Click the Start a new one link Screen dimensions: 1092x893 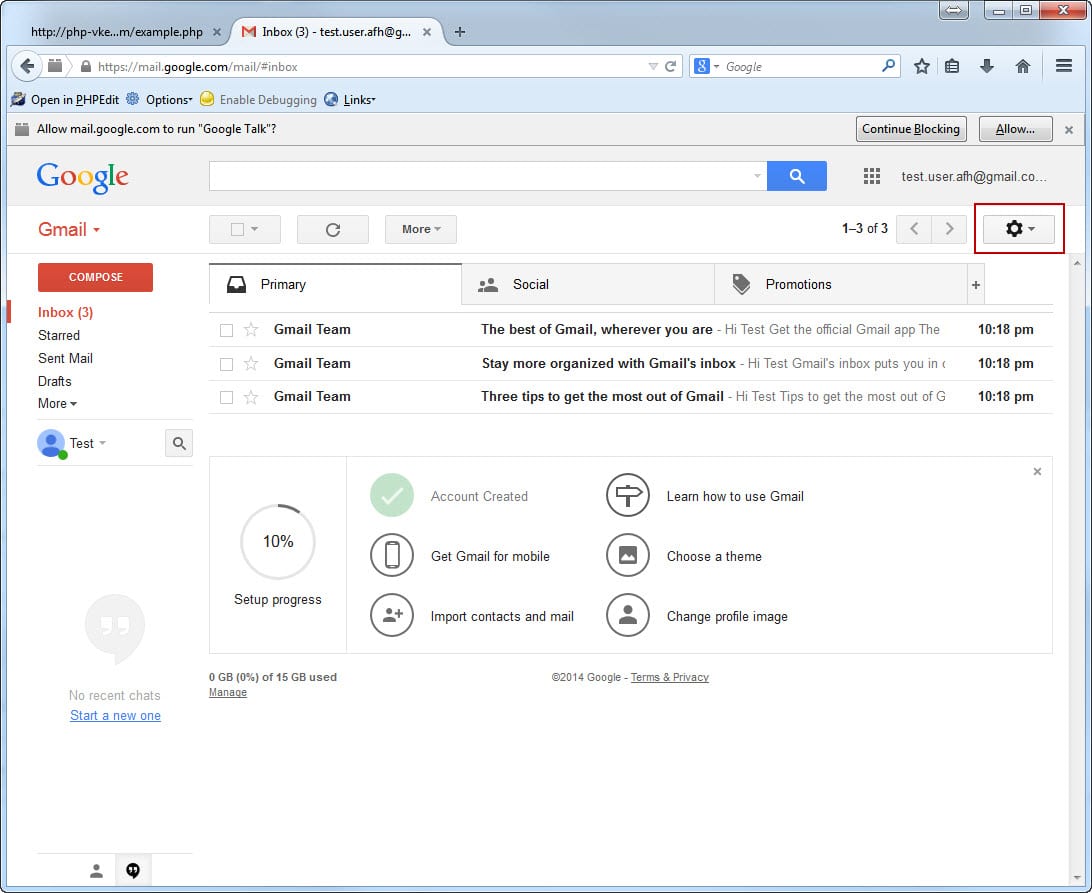(x=115, y=716)
